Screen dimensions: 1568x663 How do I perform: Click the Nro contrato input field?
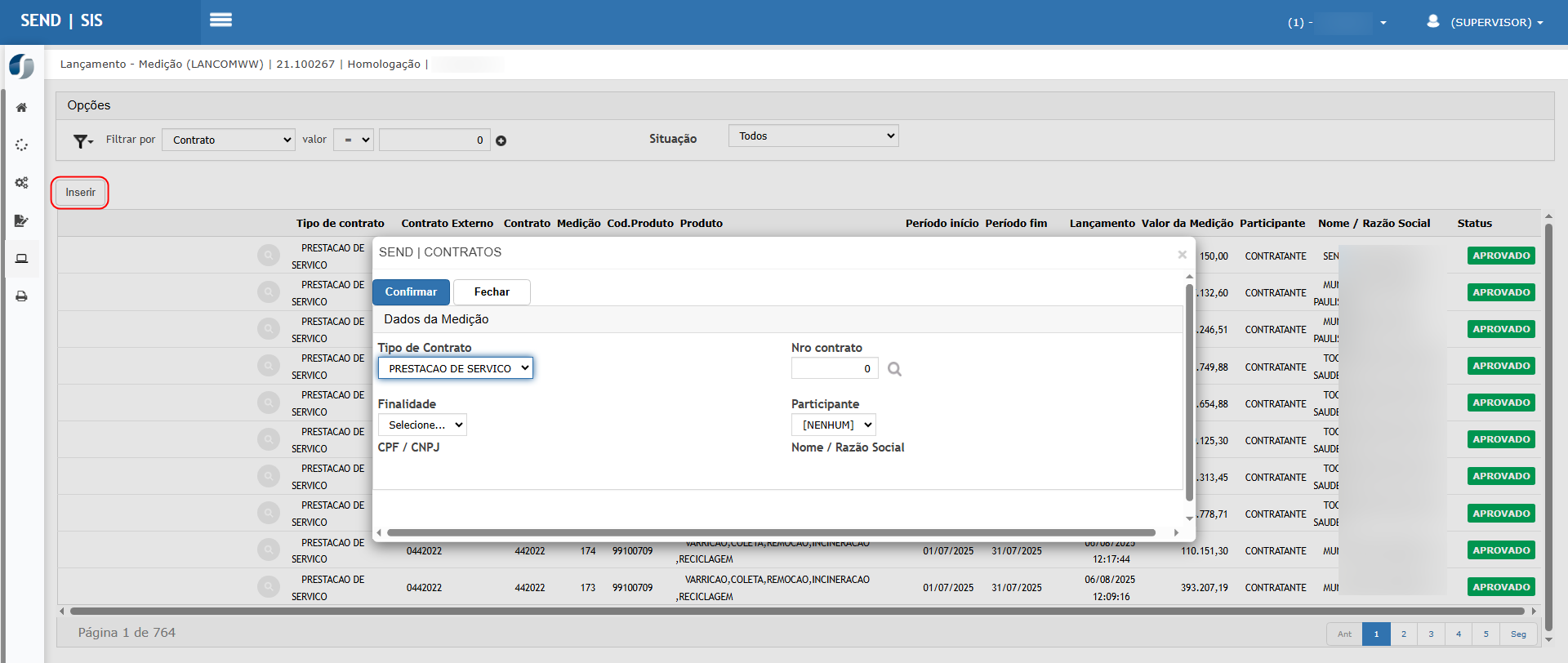coord(834,368)
